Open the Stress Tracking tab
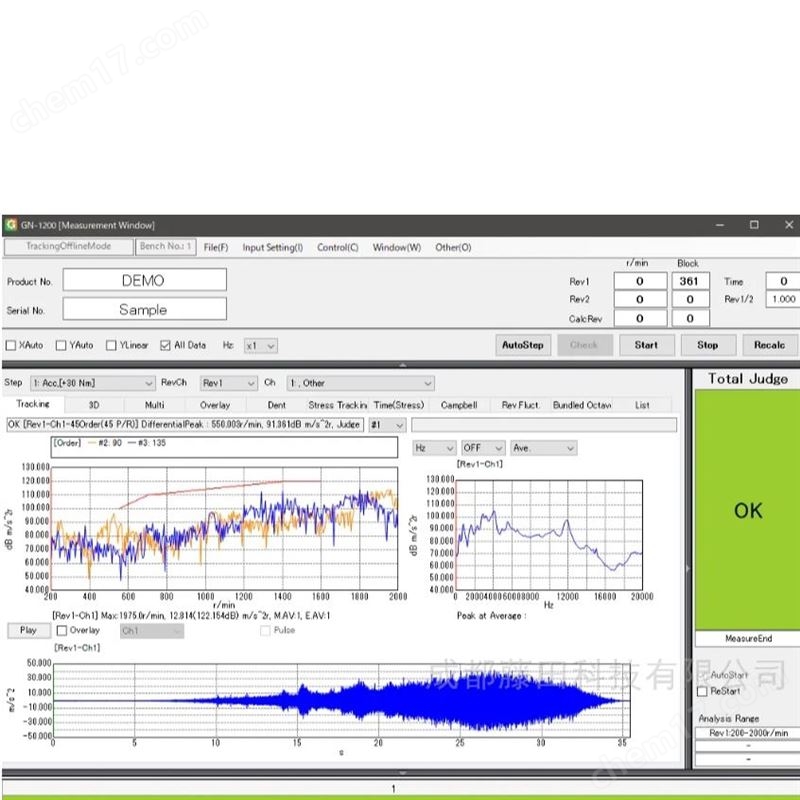The image size is (800, 800). [337, 405]
